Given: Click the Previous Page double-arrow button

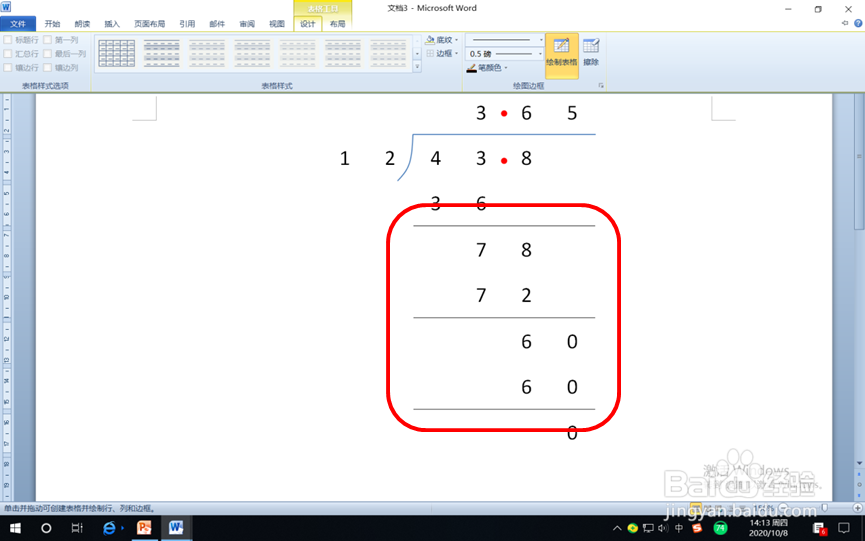Looking at the screenshot, I should (859, 475).
